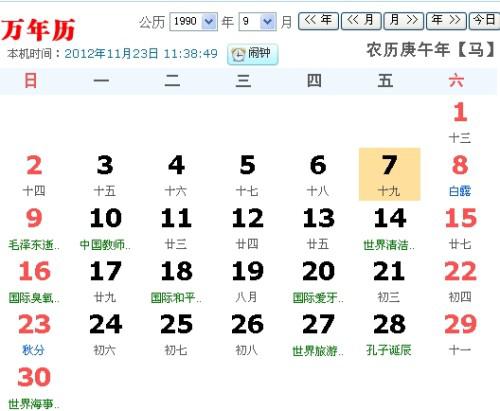The width and height of the screenshot is (500, 411).
Task: Select September 10 中国教师..
Action: click(105, 228)
